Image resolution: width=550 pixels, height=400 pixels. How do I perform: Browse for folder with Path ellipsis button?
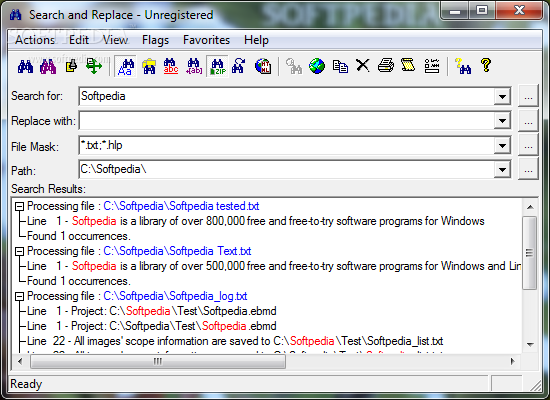[x=528, y=170]
